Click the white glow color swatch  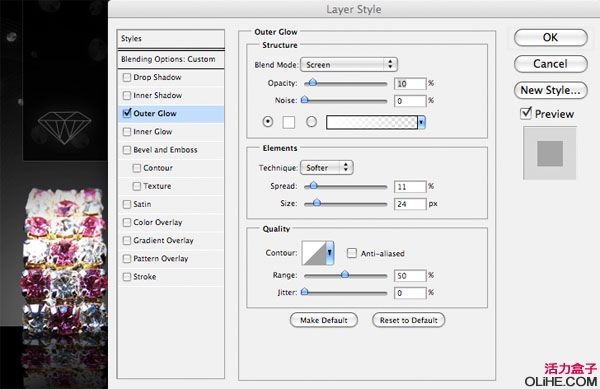(x=289, y=122)
